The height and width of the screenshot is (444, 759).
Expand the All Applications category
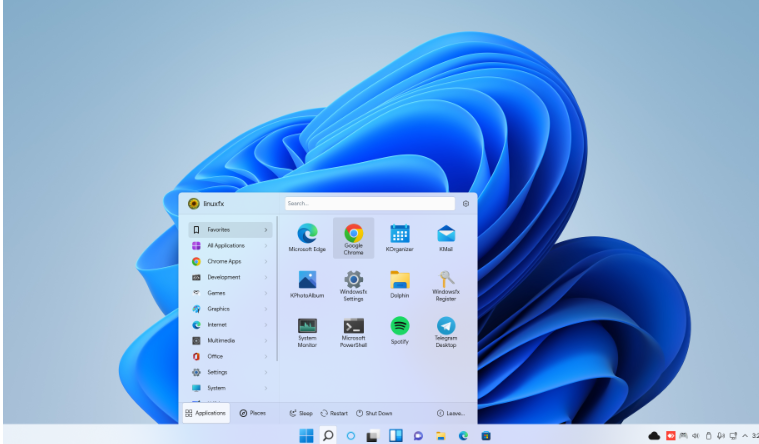tap(230, 245)
